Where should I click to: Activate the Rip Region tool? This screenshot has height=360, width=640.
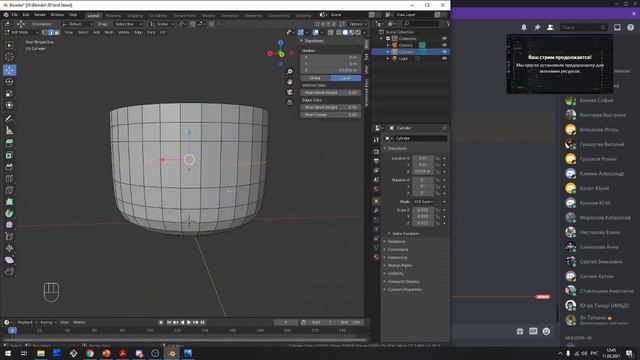(x=9, y=271)
